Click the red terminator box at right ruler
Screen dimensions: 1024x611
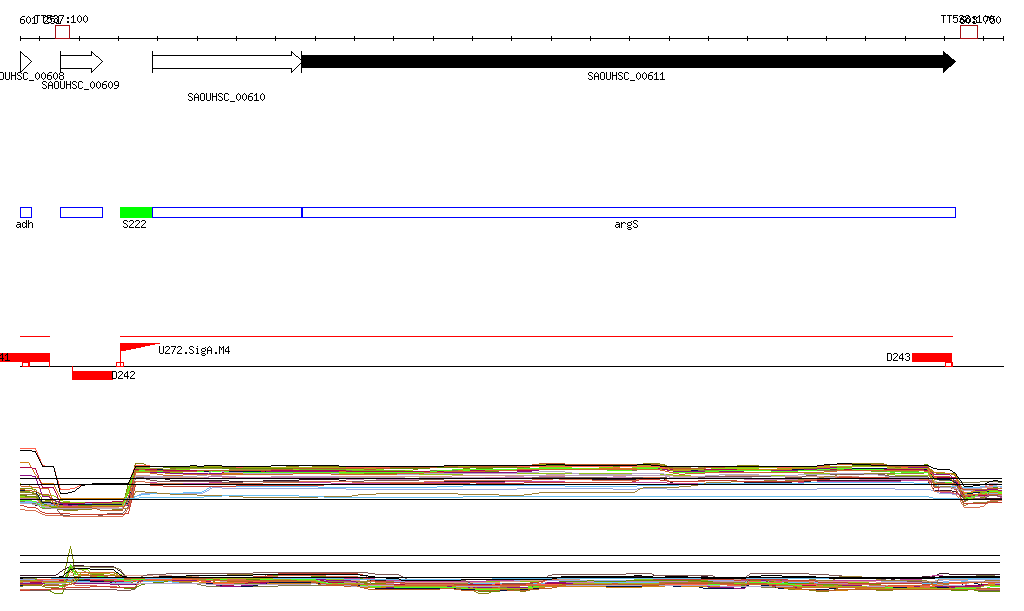click(968, 31)
